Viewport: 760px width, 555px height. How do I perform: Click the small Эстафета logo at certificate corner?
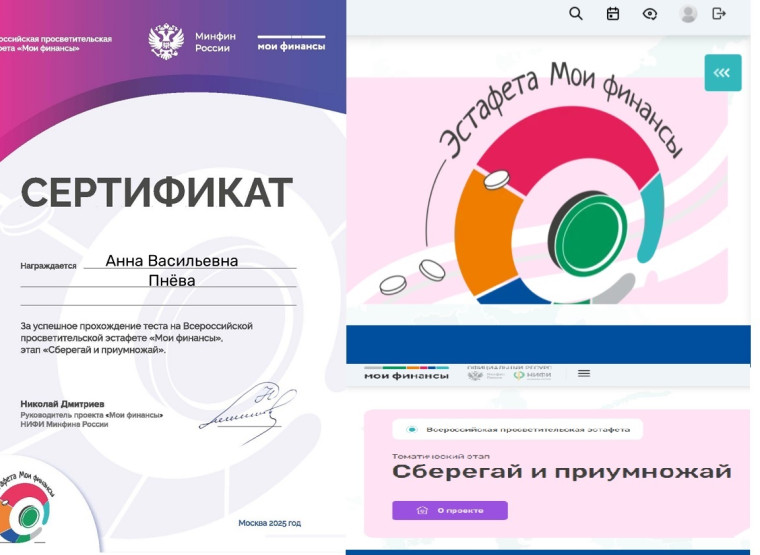click(25, 507)
